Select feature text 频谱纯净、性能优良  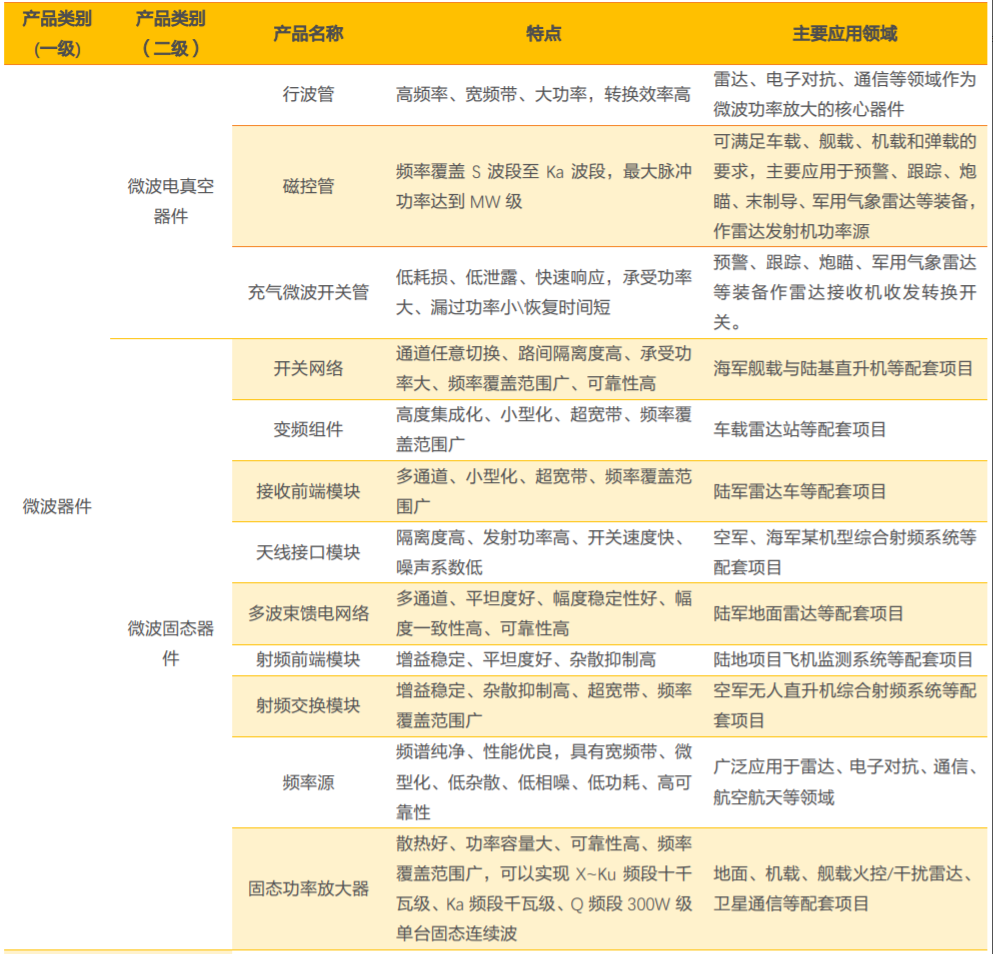pyautogui.click(x=474, y=751)
